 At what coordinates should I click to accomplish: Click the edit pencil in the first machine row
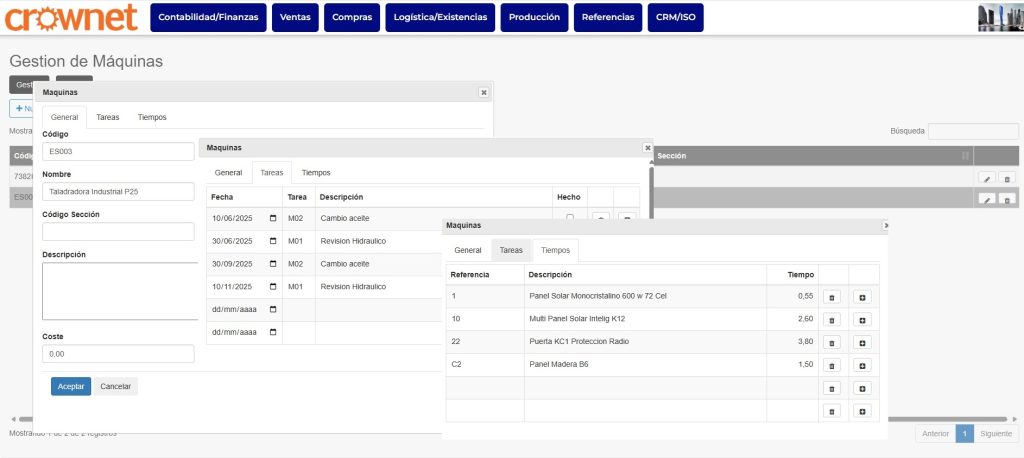point(986,177)
